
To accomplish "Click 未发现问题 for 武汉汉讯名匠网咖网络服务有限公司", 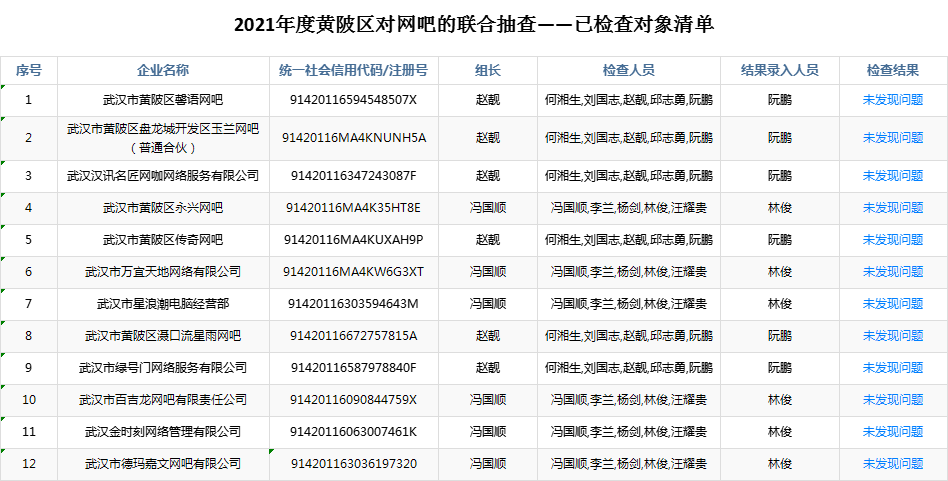I will pyautogui.click(x=892, y=176).
